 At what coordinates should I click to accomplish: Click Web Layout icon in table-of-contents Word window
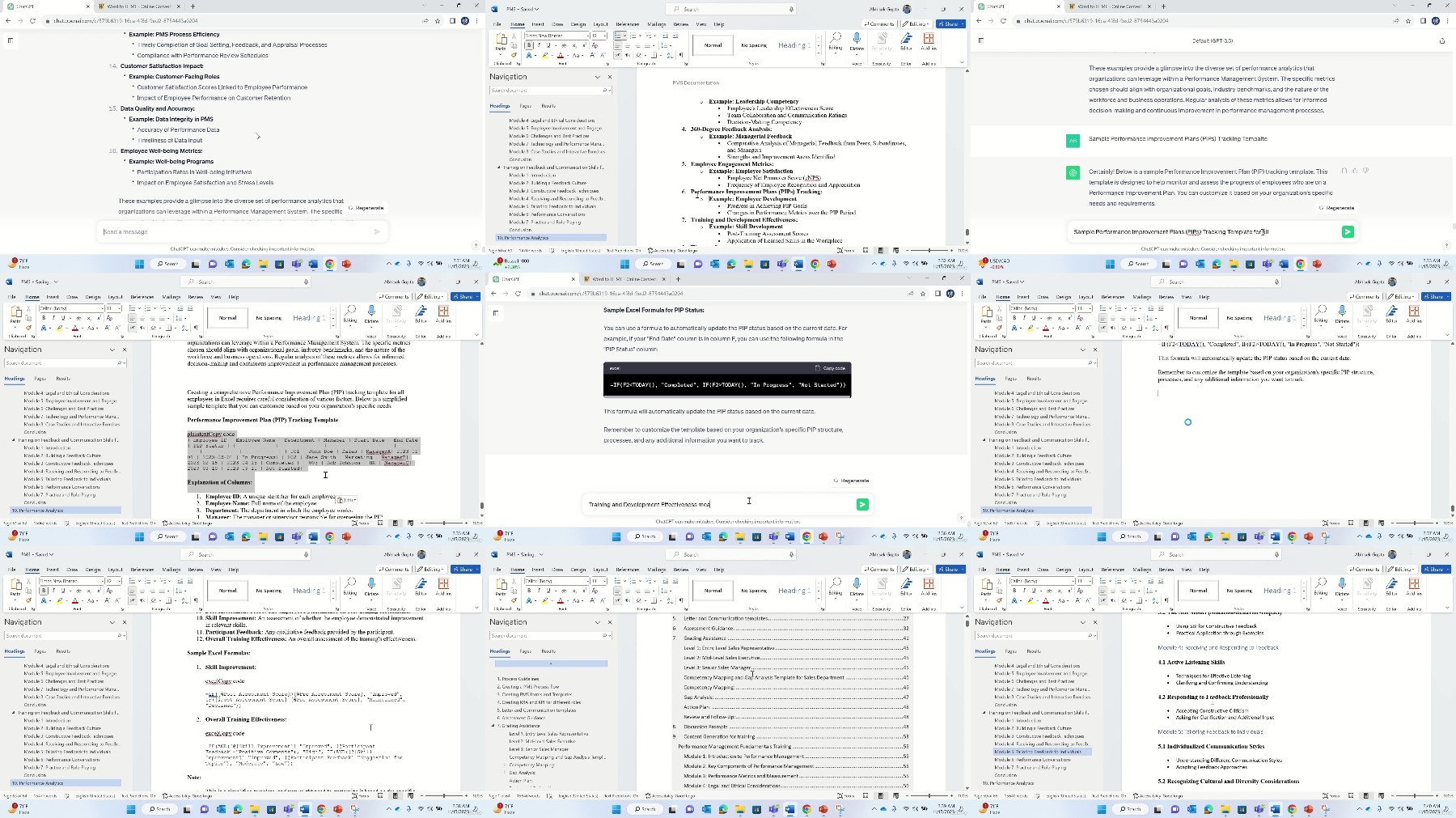(x=895, y=795)
